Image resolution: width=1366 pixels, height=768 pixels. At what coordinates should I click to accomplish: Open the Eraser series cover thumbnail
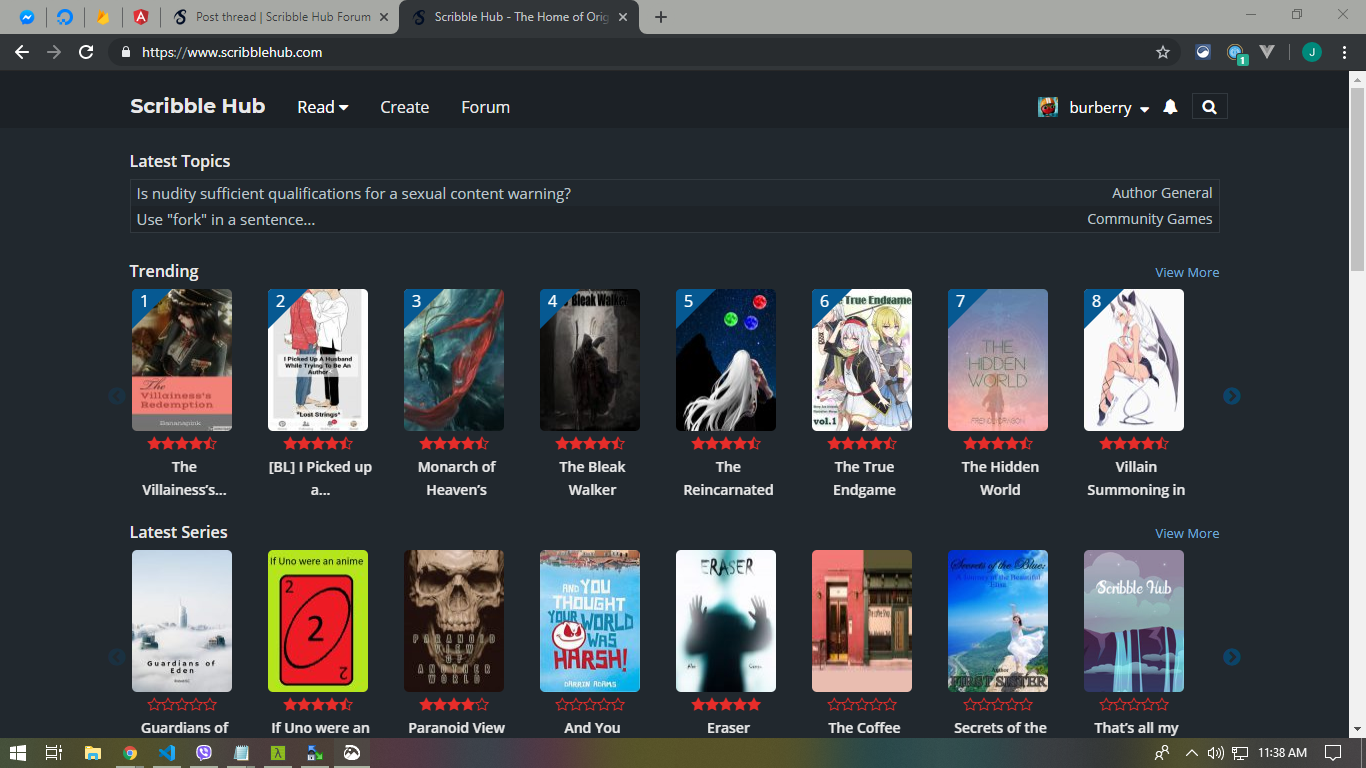(x=726, y=620)
